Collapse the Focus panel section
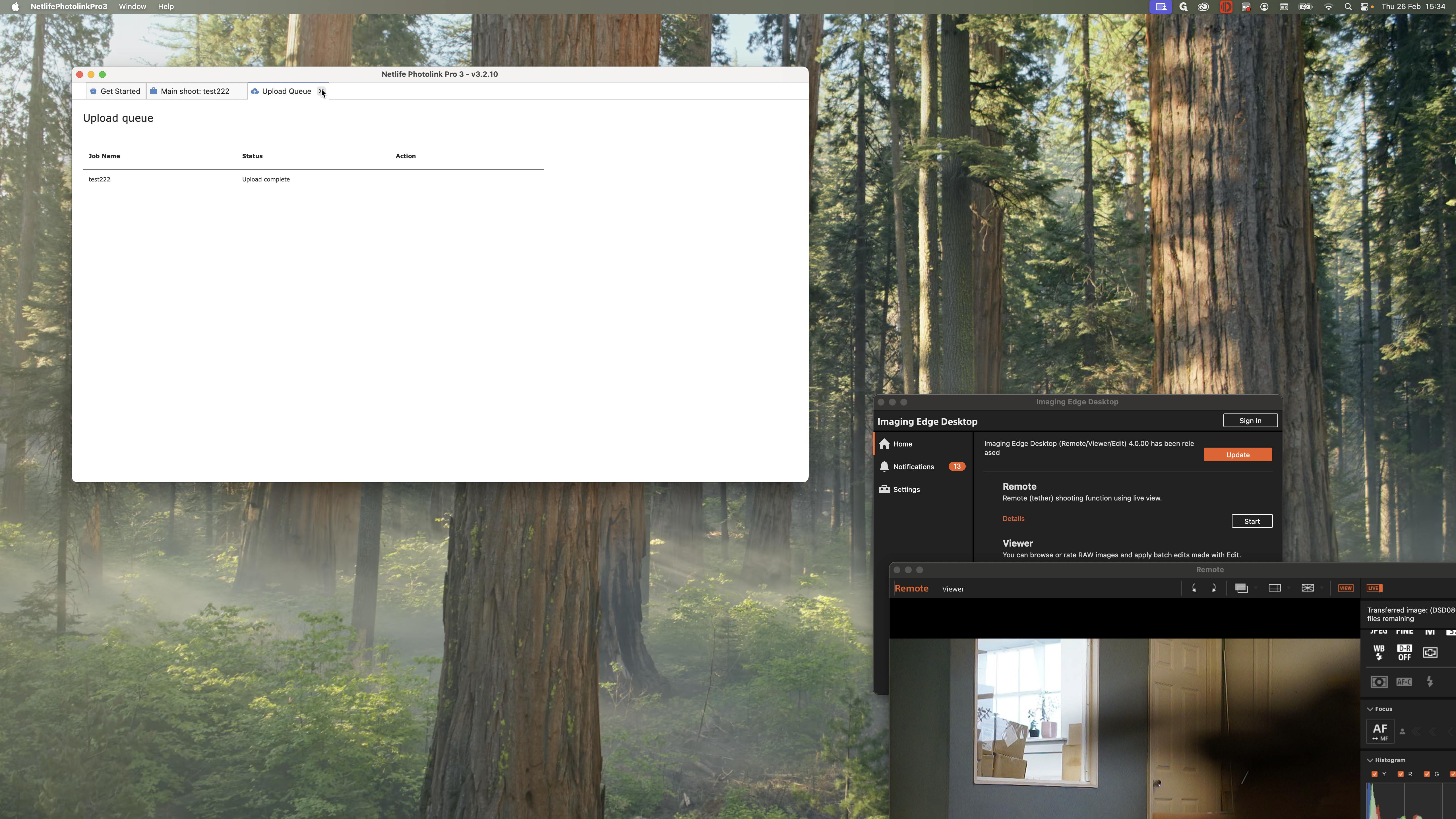 tap(1370, 709)
